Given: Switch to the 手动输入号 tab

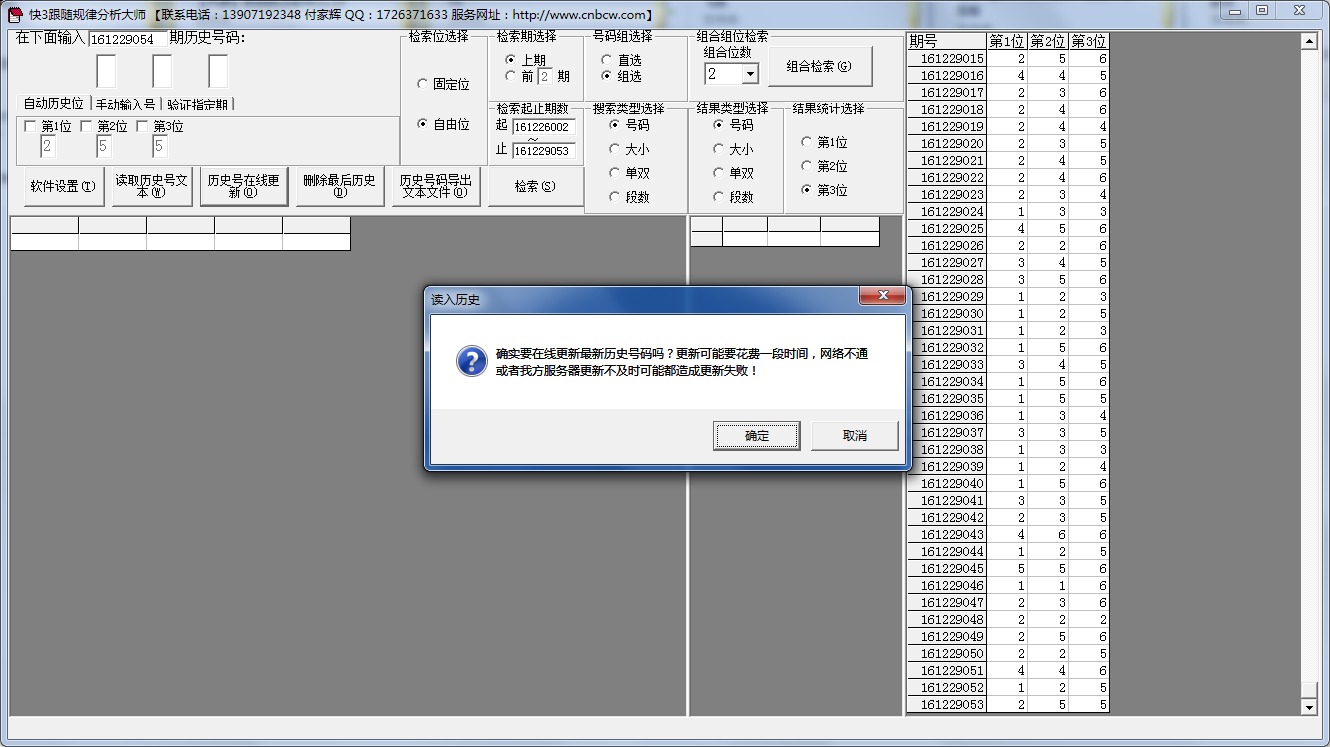Looking at the screenshot, I should pyautogui.click(x=125, y=104).
